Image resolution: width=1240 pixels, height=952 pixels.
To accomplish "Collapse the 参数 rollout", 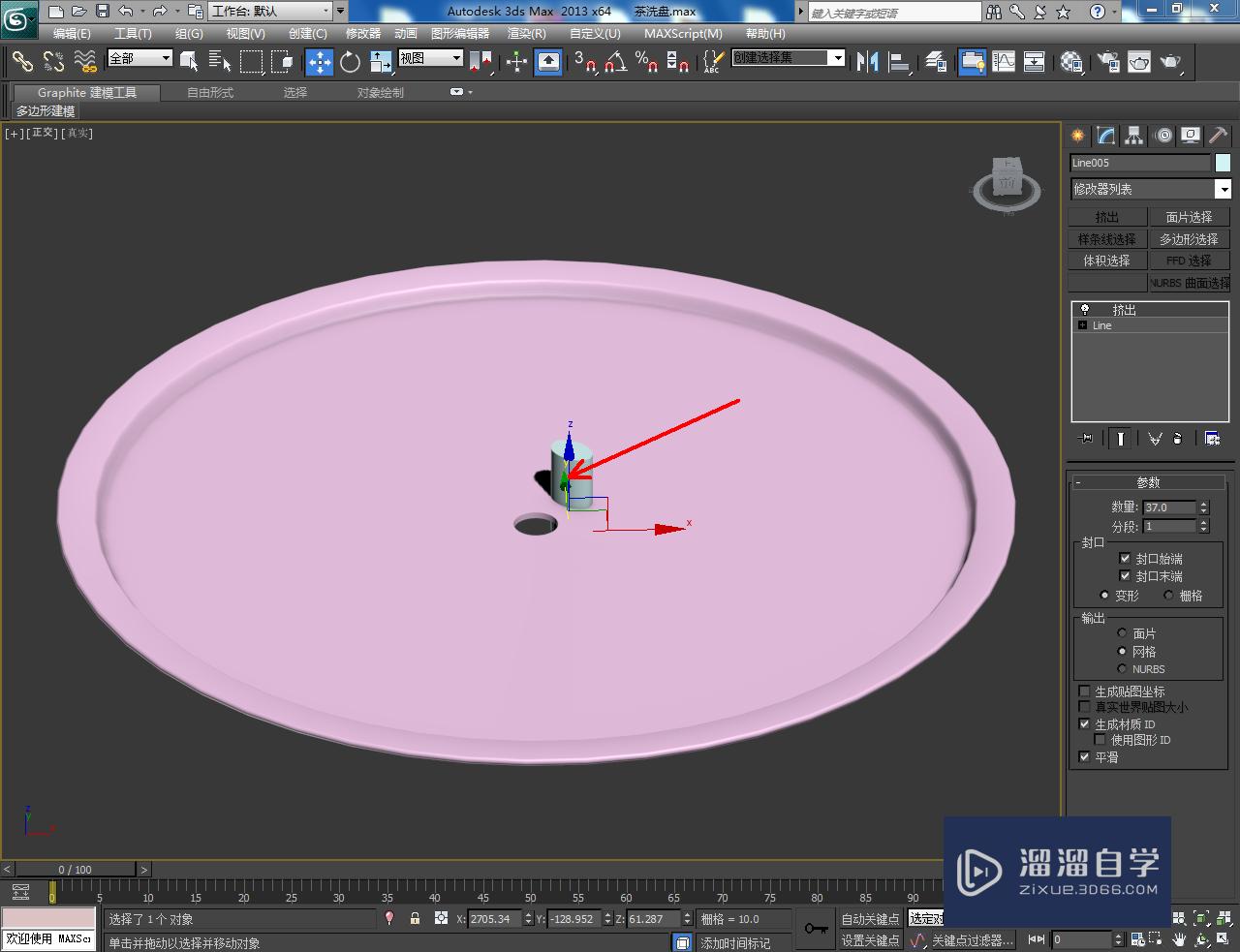I will [x=1148, y=482].
